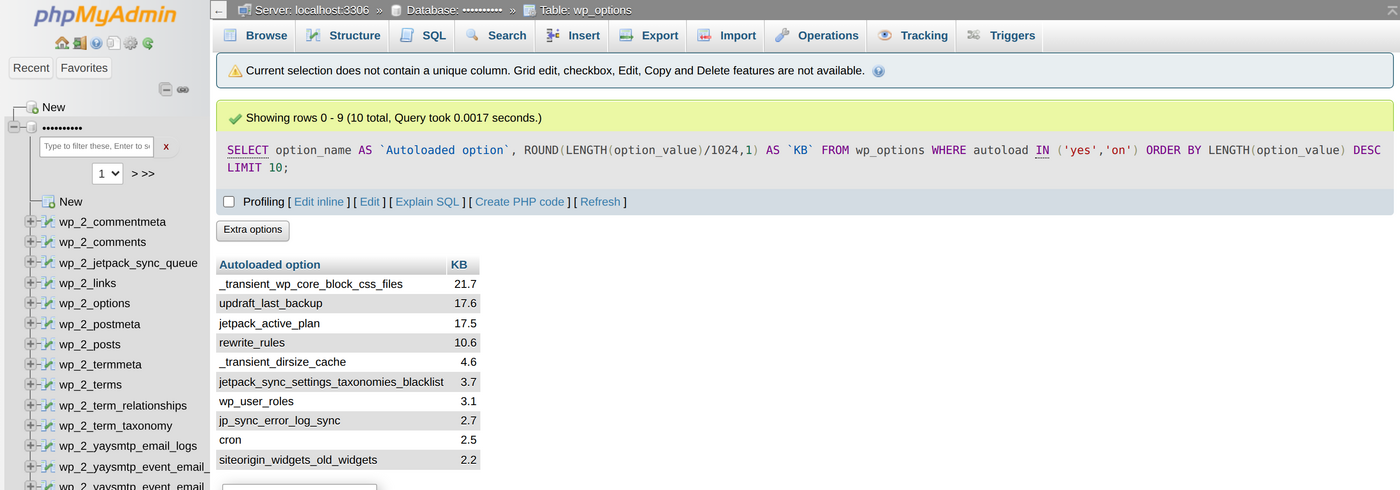Click the New database icon at tree top
The width and height of the screenshot is (1400, 490).
click(x=32, y=107)
